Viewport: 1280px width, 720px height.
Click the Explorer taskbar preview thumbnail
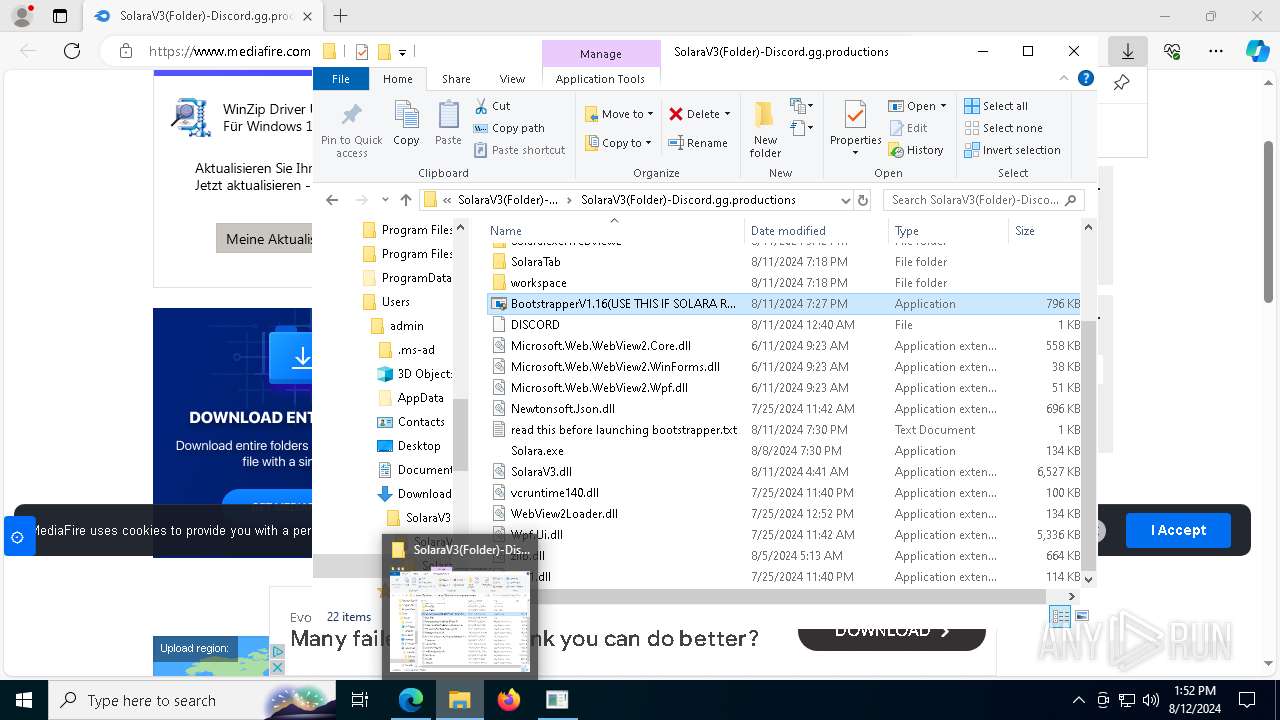460,619
